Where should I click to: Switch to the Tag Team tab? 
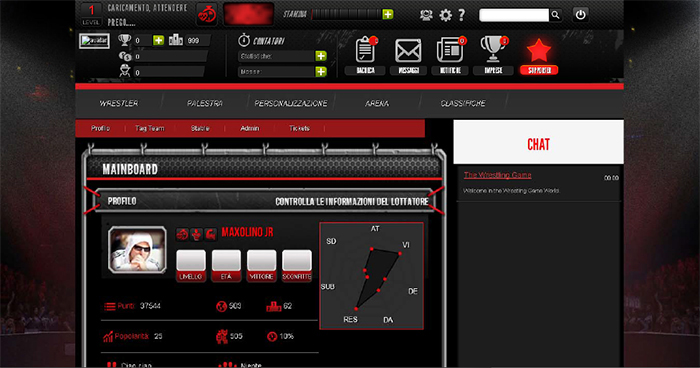[x=150, y=128]
